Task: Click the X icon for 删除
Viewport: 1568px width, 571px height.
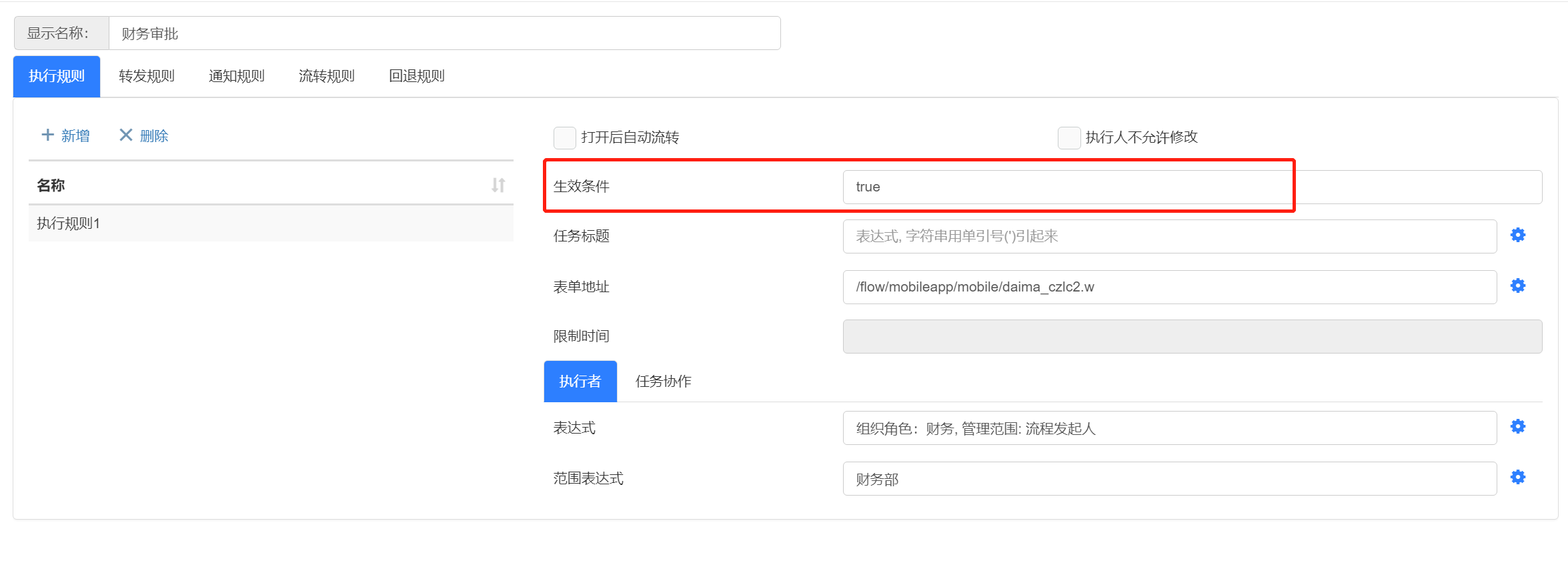Action: 125,135
